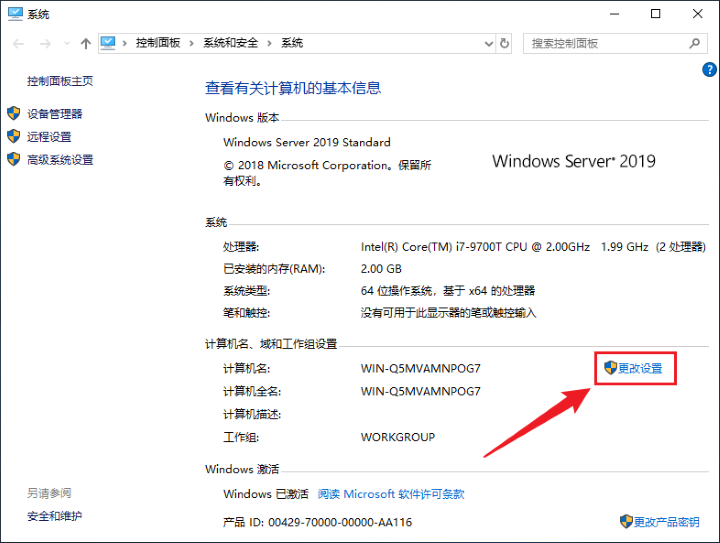Click shield icon beside 更改设置

click(610, 368)
